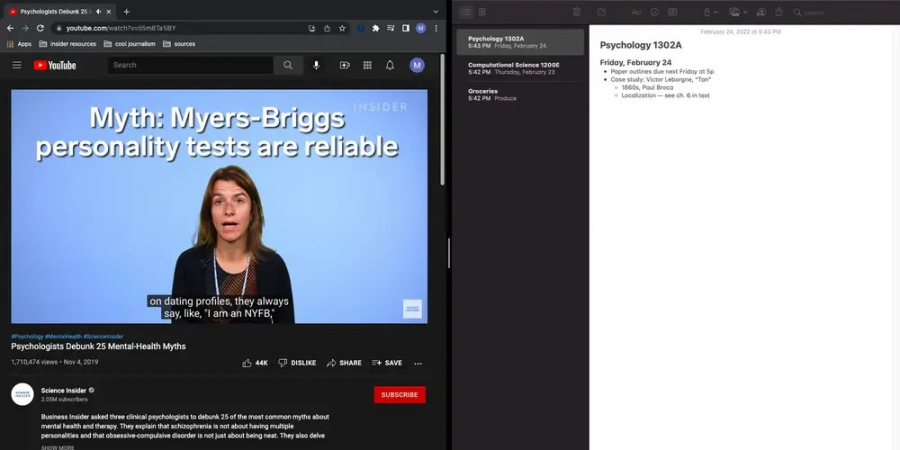Add people to the note
This screenshot has width=900, height=450.
click(761, 12)
